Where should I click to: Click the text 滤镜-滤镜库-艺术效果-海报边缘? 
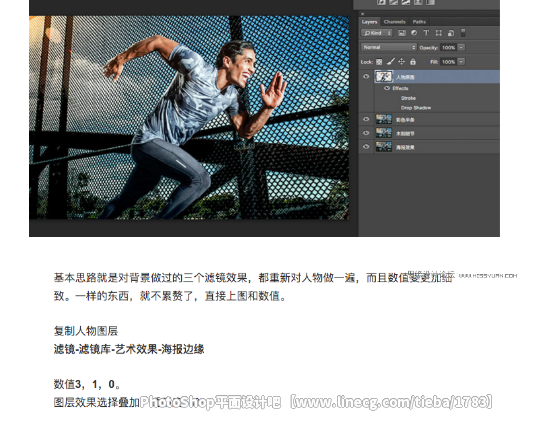tap(129, 349)
